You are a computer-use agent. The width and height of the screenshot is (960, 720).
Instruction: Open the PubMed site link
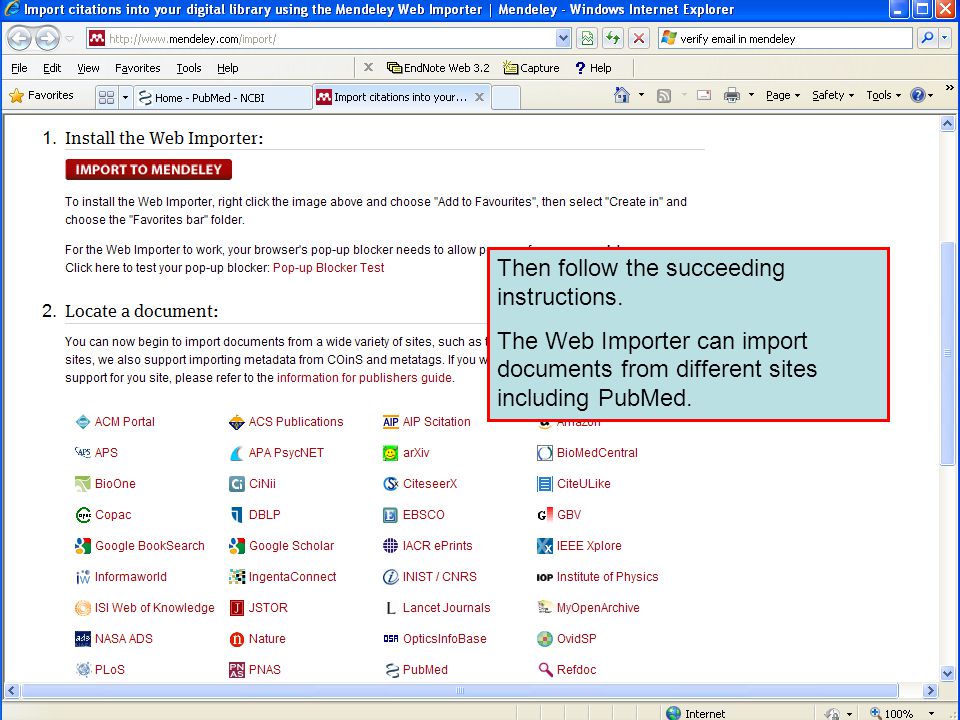click(x=425, y=670)
